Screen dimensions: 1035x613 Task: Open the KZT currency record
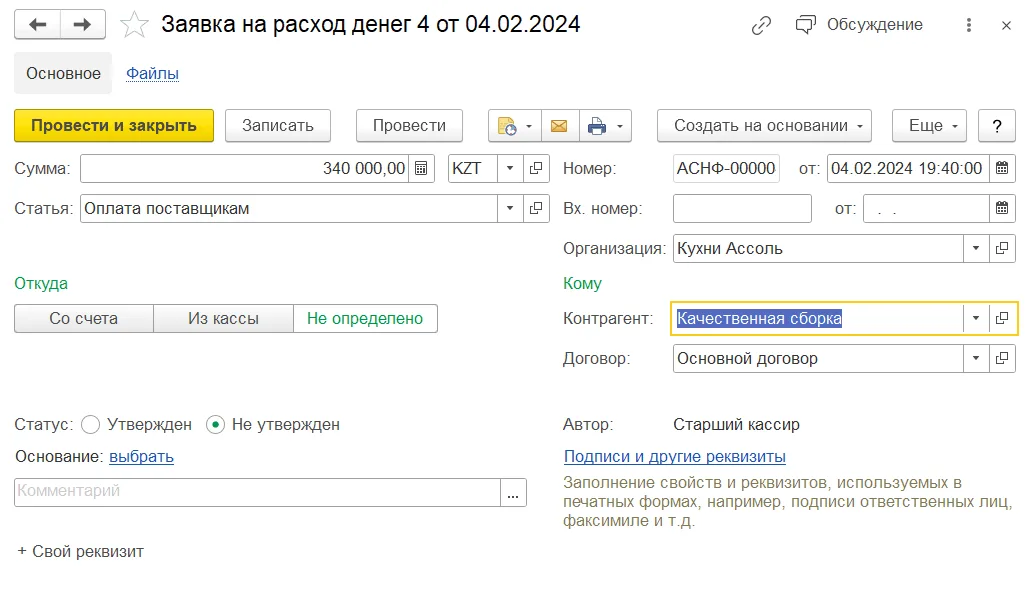pyautogui.click(x=536, y=168)
